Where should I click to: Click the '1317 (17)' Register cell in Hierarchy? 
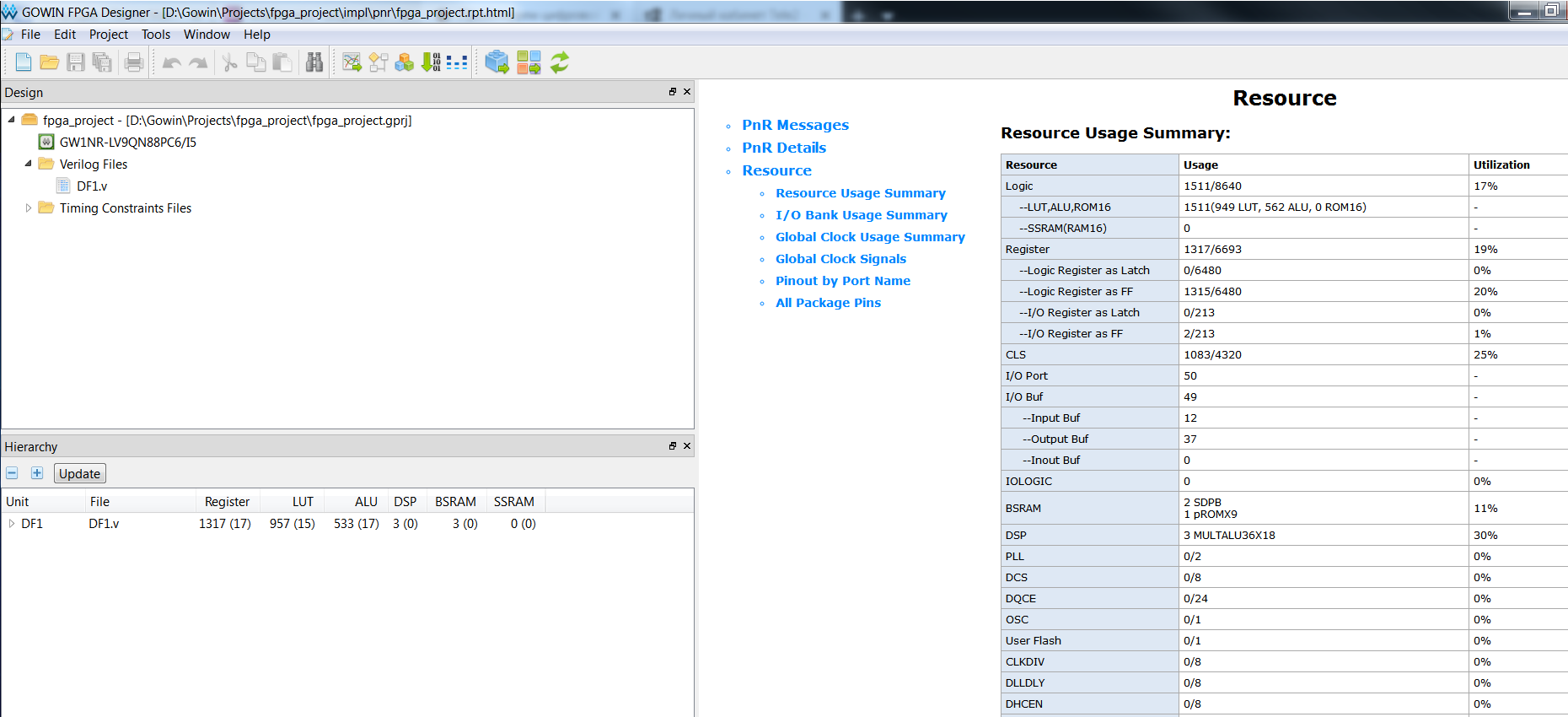click(225, 523)
